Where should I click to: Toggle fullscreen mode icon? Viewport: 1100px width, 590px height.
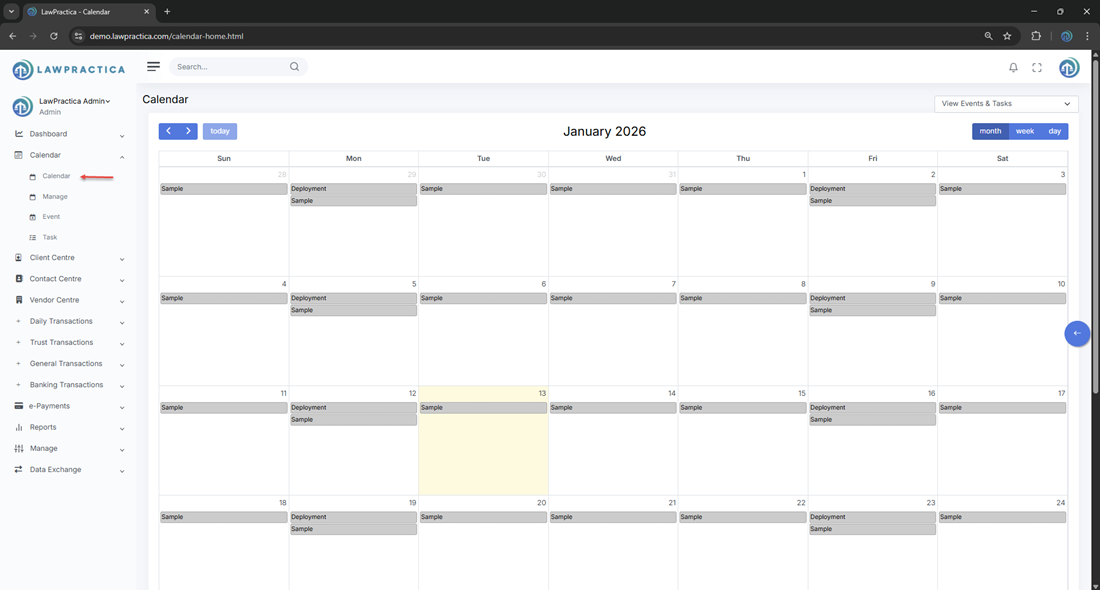[1037, 67]
